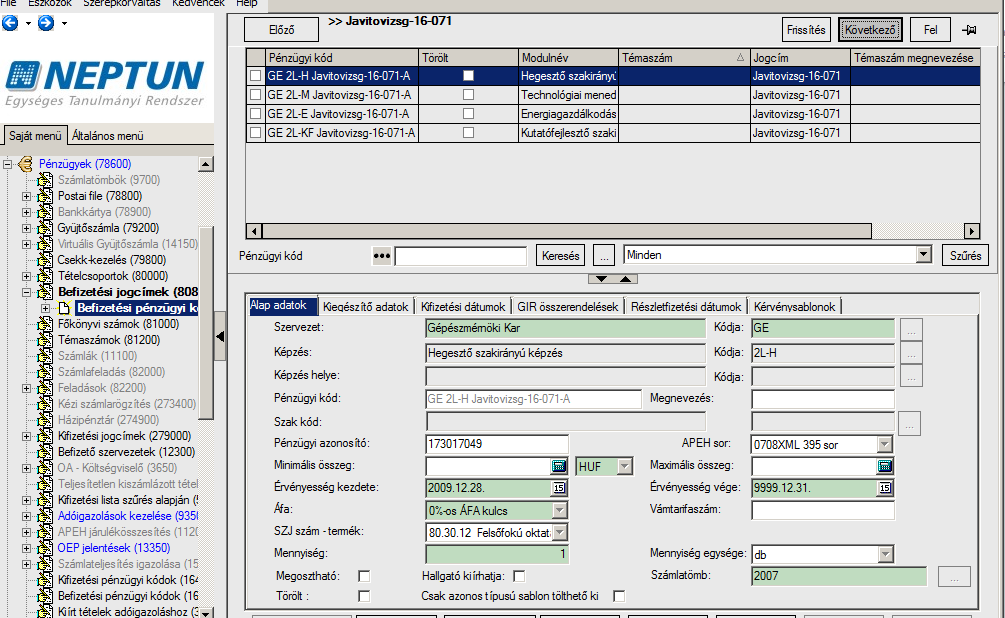Click up arrow of menu tree scrollbar
This screenshot has width=1005, height=618.
click(x=206, y=164)
